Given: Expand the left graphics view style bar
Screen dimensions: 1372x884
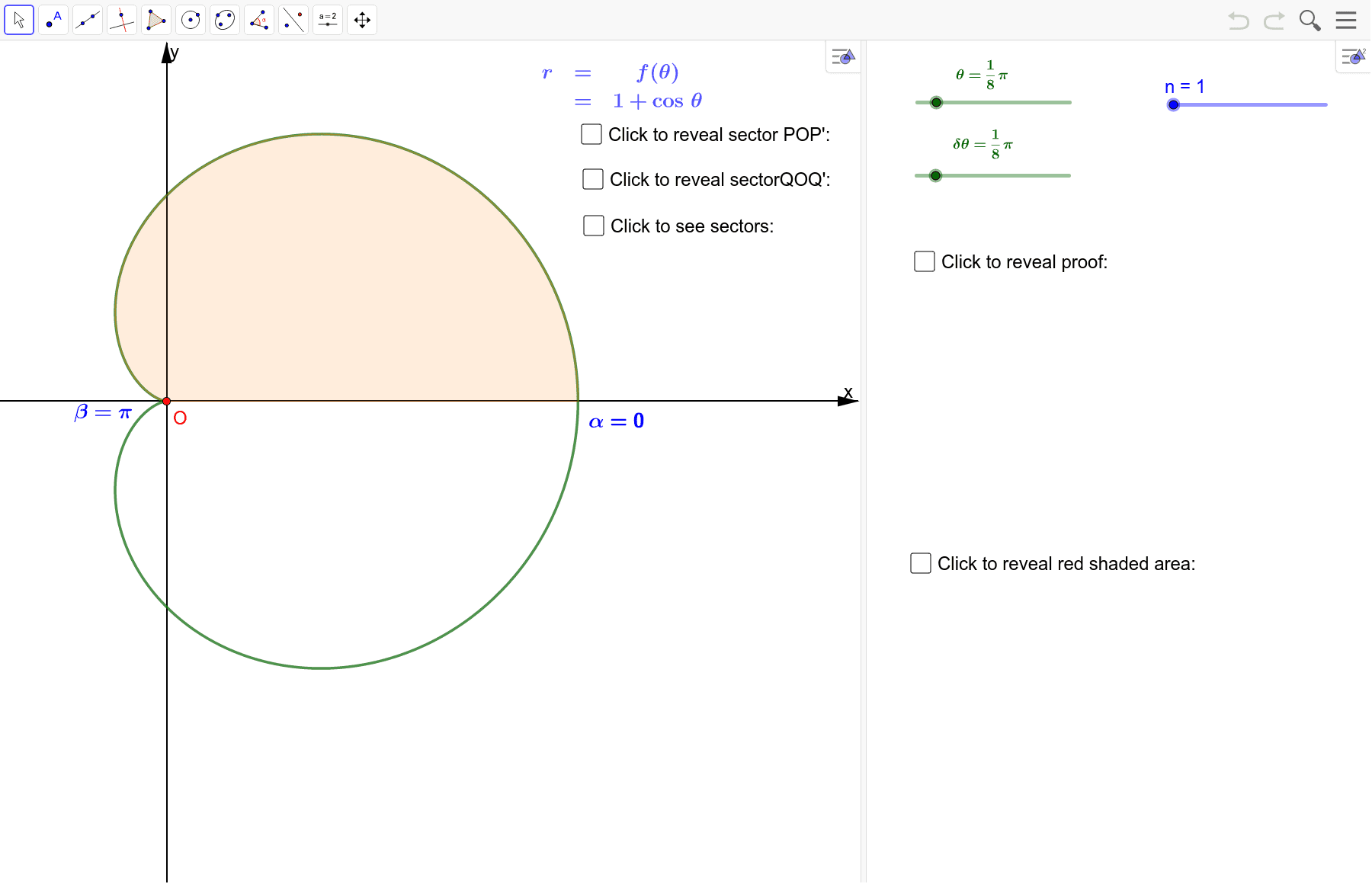Looking at the screenshot, I should (x=843, y=57).
